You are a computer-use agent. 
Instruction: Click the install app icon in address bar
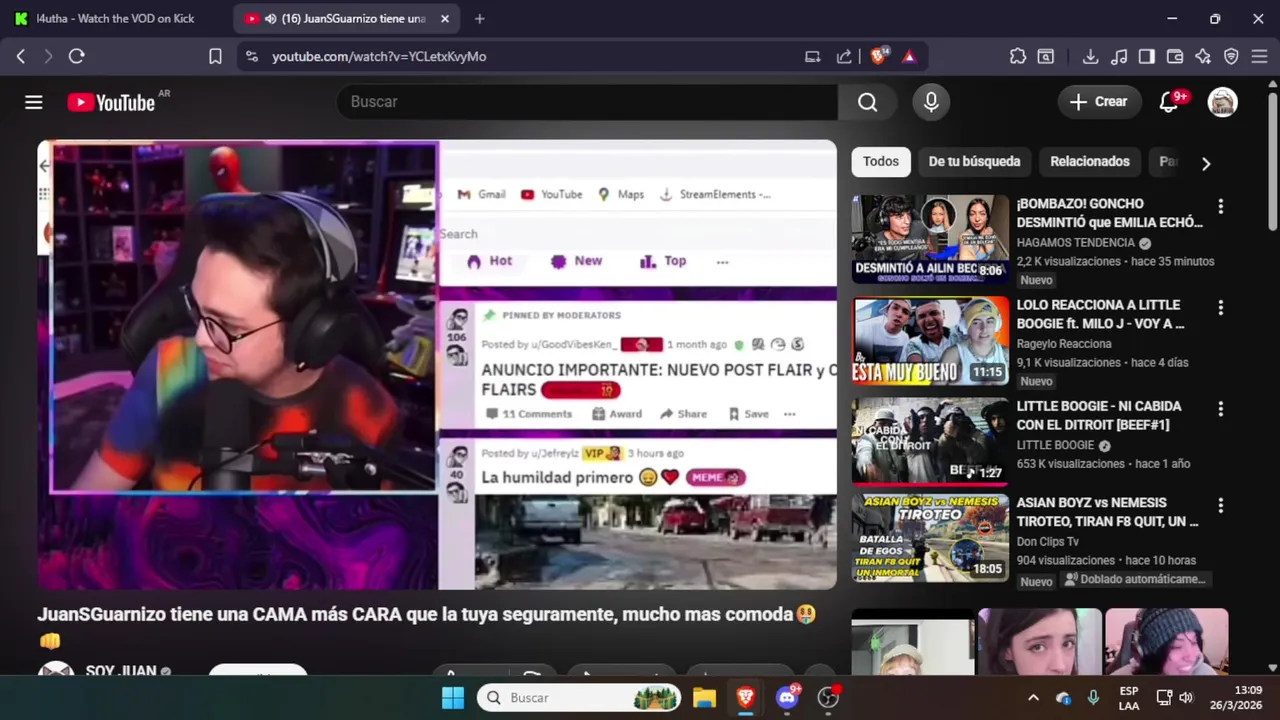813,57
